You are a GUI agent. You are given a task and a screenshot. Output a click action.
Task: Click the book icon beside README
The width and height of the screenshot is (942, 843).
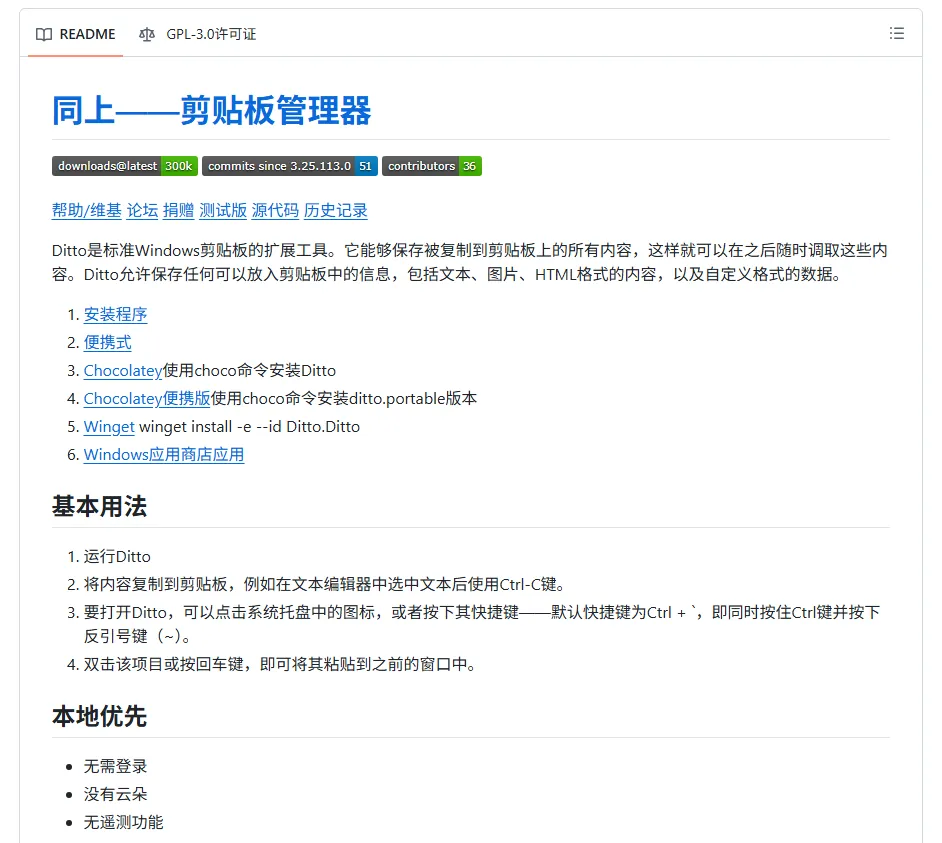[x=44, y=34]
